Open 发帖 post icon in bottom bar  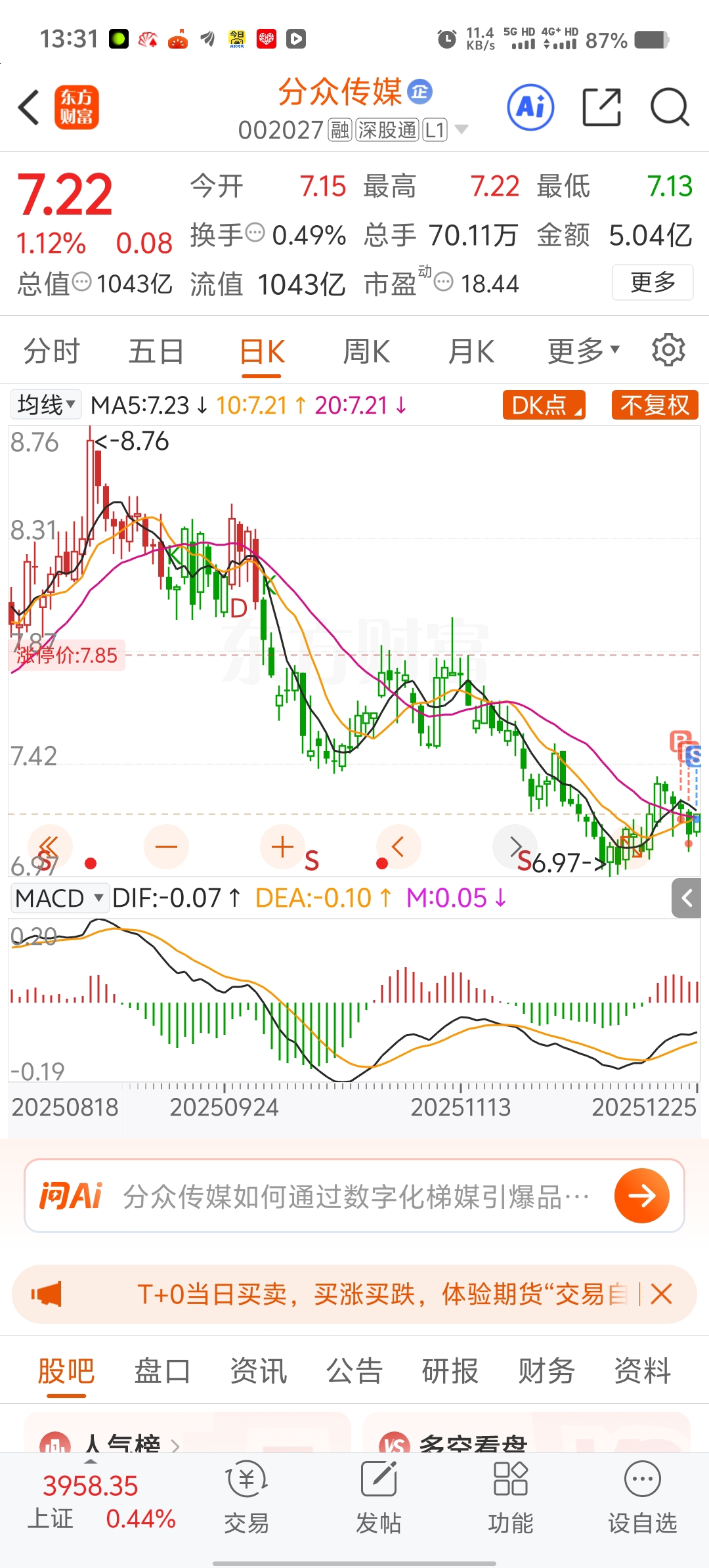378,1498
